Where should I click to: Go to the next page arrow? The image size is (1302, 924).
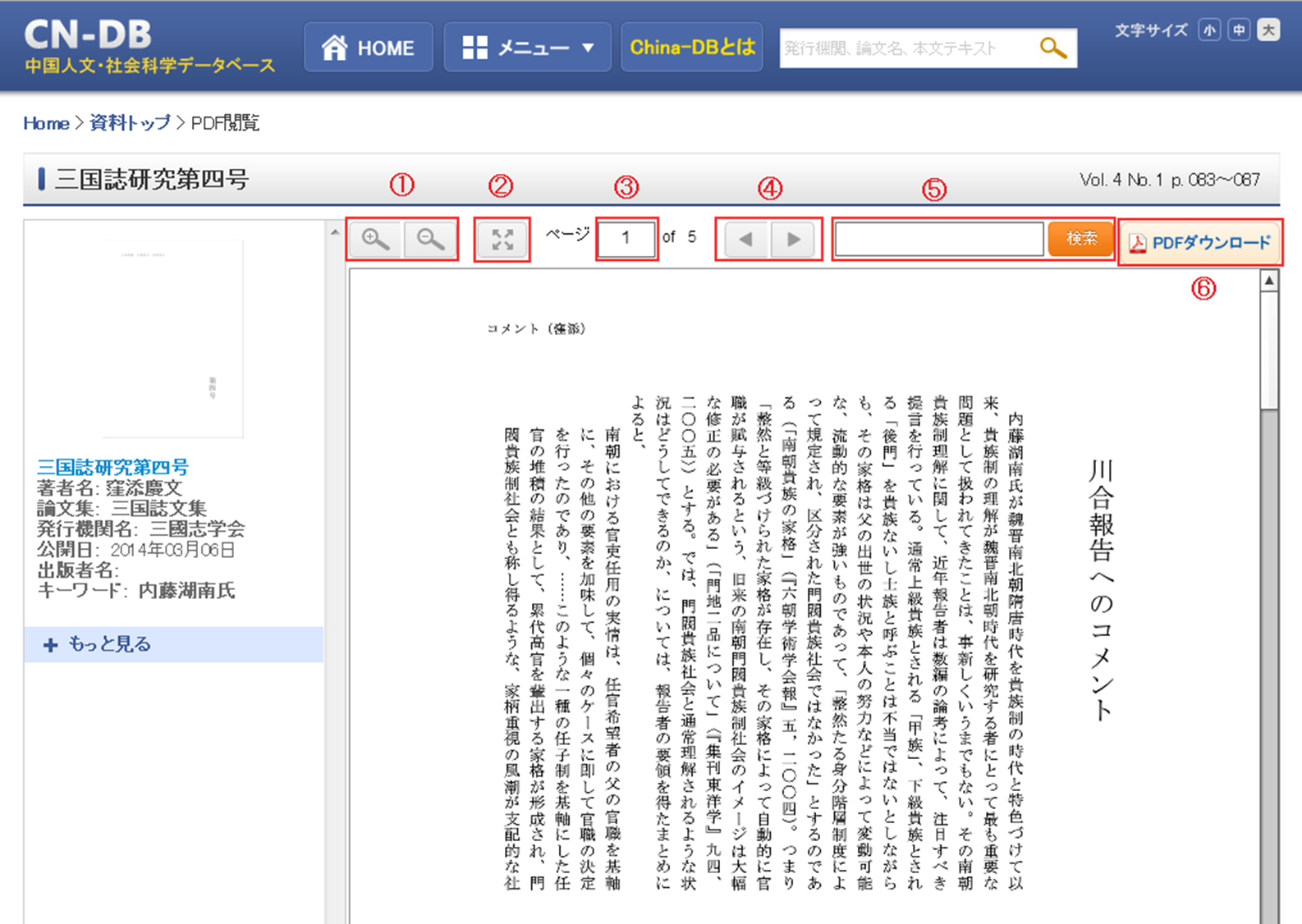pos(793,240)
